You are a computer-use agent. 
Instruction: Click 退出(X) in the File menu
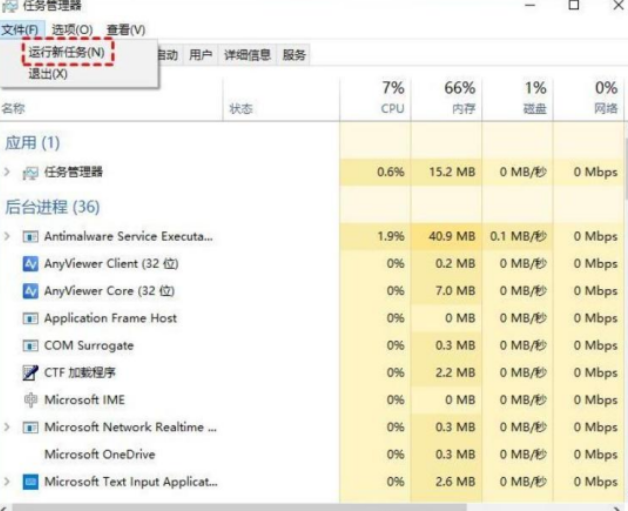[x=49, y=74]
